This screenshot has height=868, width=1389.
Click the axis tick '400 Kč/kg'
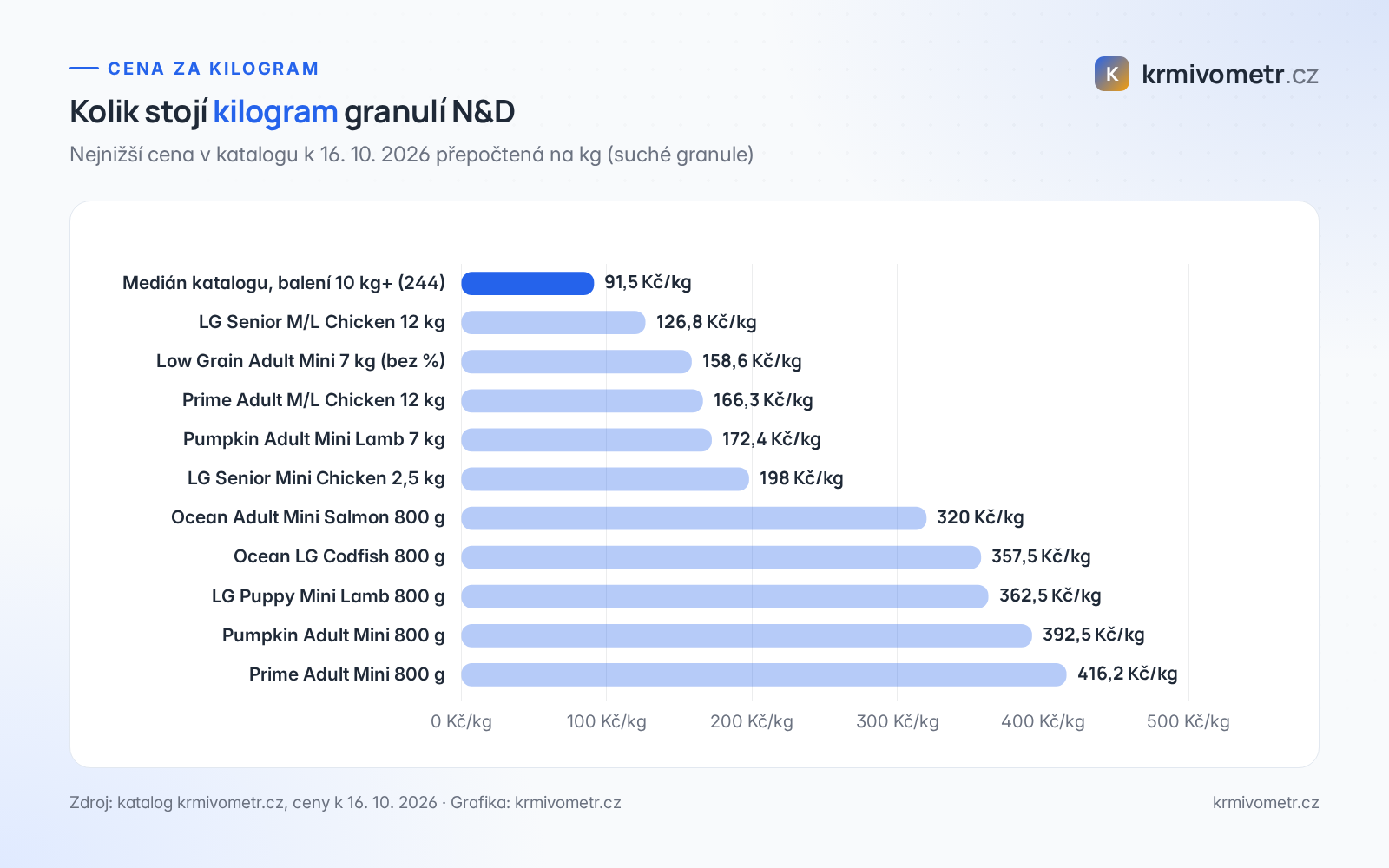pos(1043,721)
